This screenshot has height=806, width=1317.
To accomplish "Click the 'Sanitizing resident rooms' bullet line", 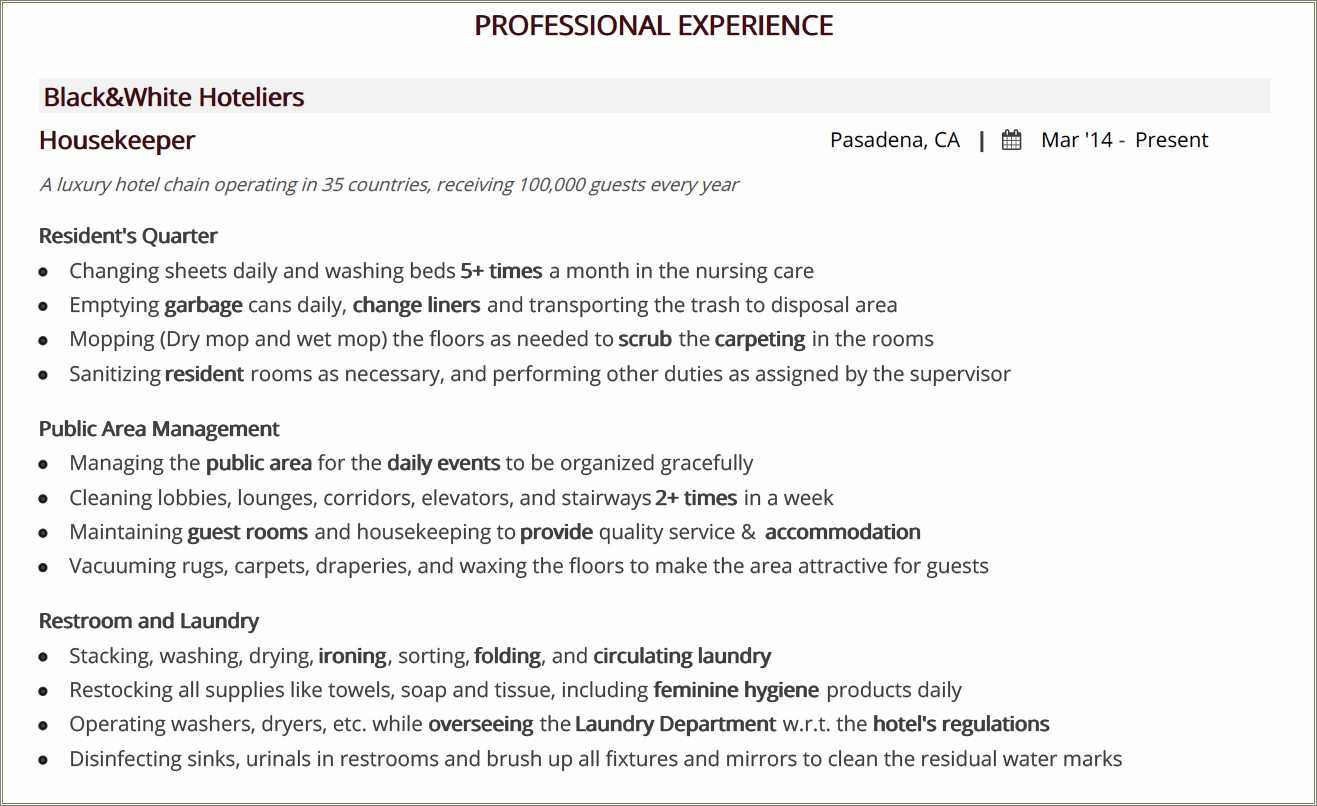I will pyautogui.click(x=539, y=374).
